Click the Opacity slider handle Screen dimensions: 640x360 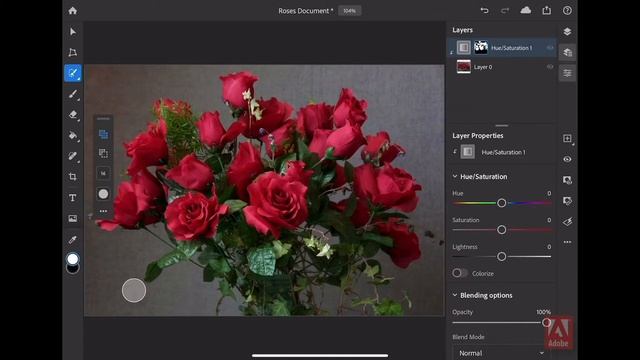(x=546, y=322)
